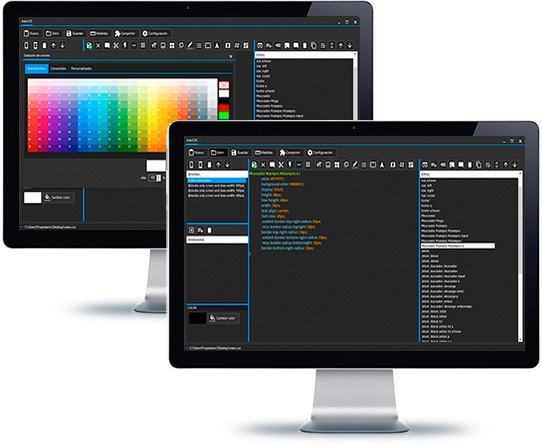Close the Selección de colores panel

[x=231, y=56]
